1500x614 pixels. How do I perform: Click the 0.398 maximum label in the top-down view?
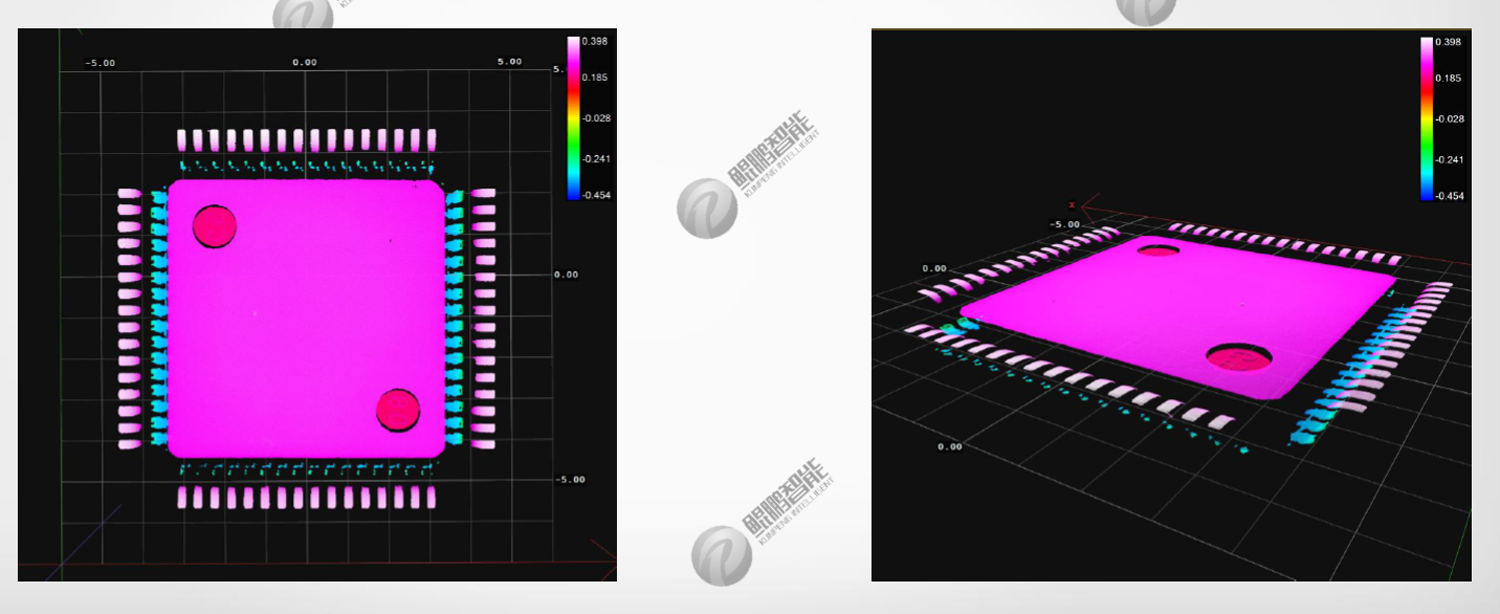pos(592,42)
